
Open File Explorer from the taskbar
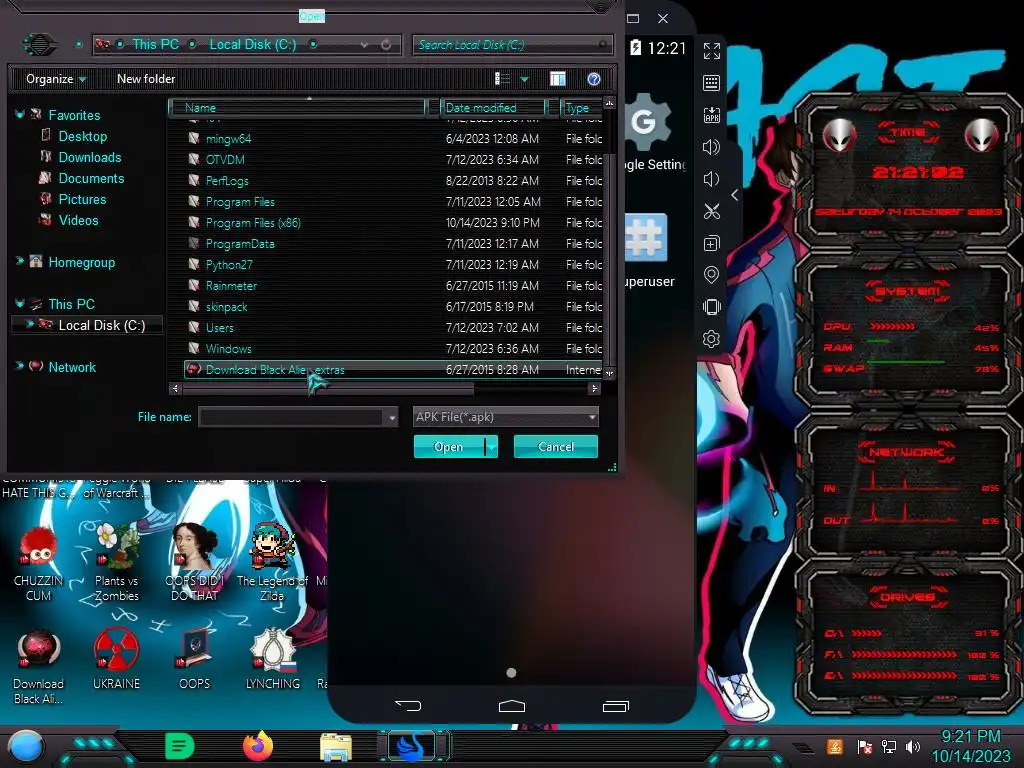(336, 747)
